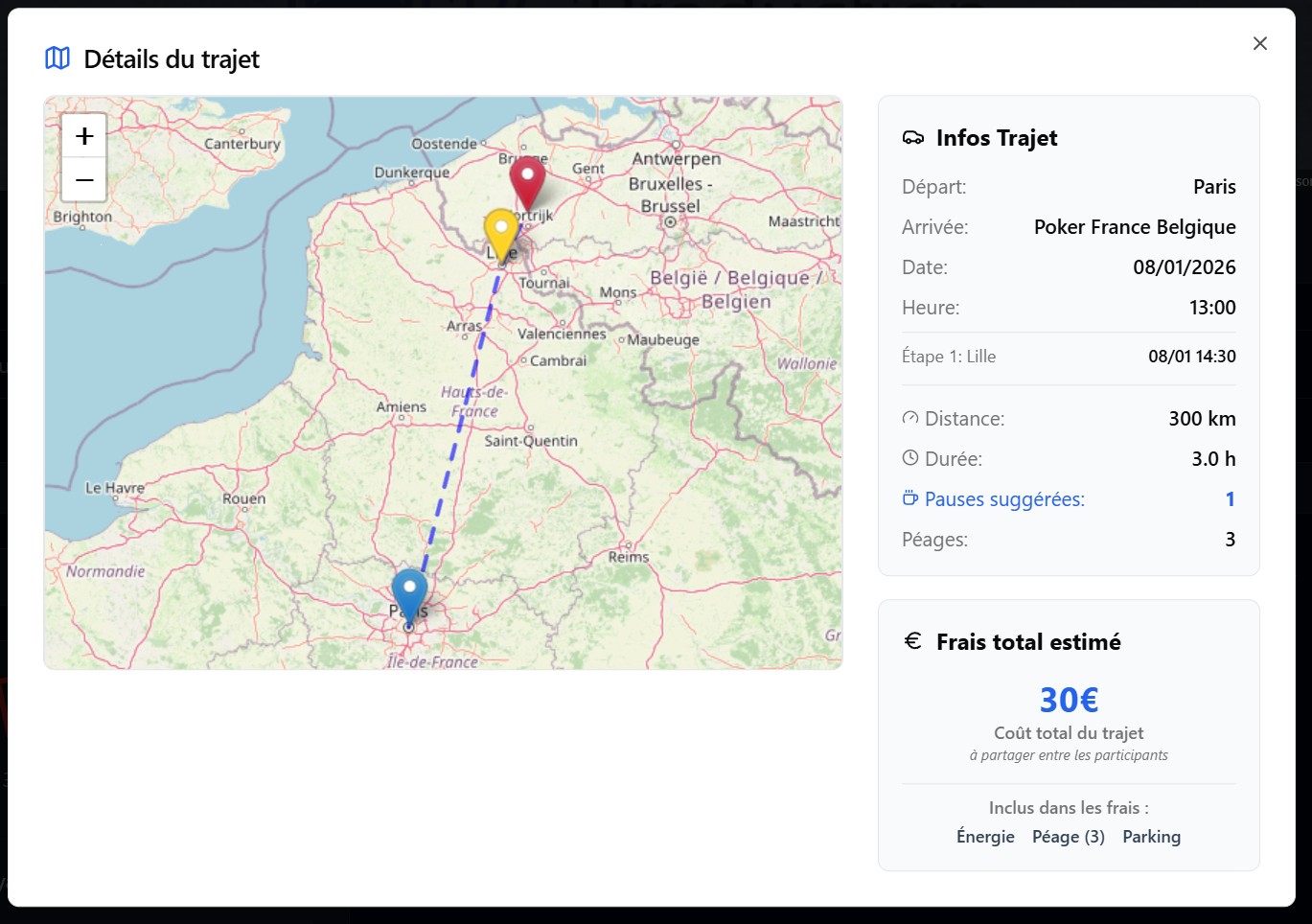Click the Énergie included fee label
The image size is (1312, 924).
985,837
